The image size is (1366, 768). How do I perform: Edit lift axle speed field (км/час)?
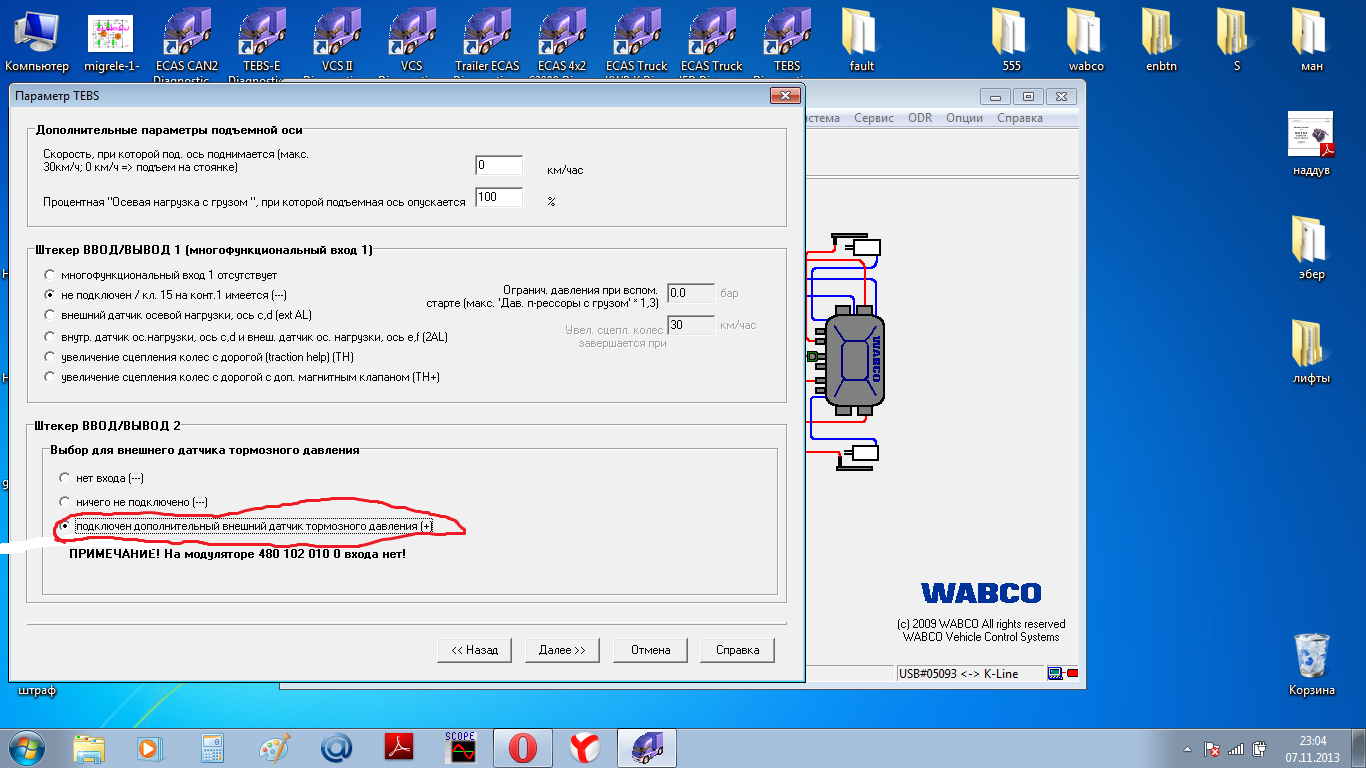[499, 165]
